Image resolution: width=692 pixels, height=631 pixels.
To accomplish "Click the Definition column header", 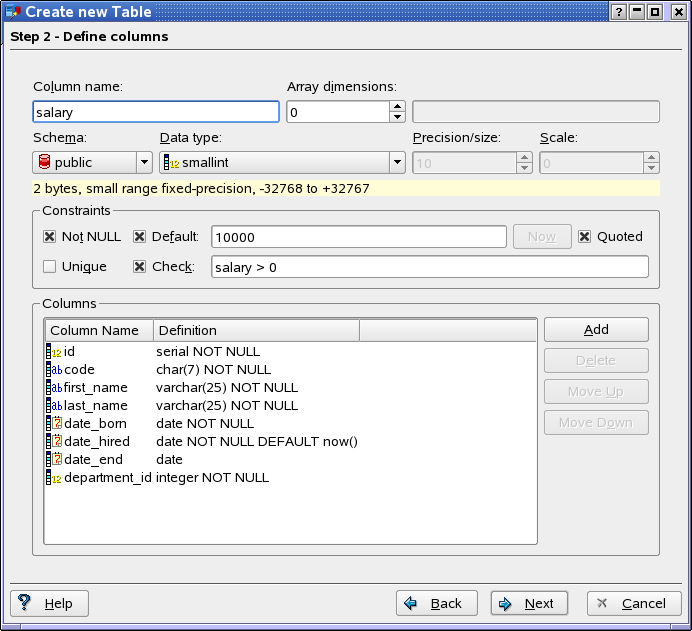I will click(255, 330).
